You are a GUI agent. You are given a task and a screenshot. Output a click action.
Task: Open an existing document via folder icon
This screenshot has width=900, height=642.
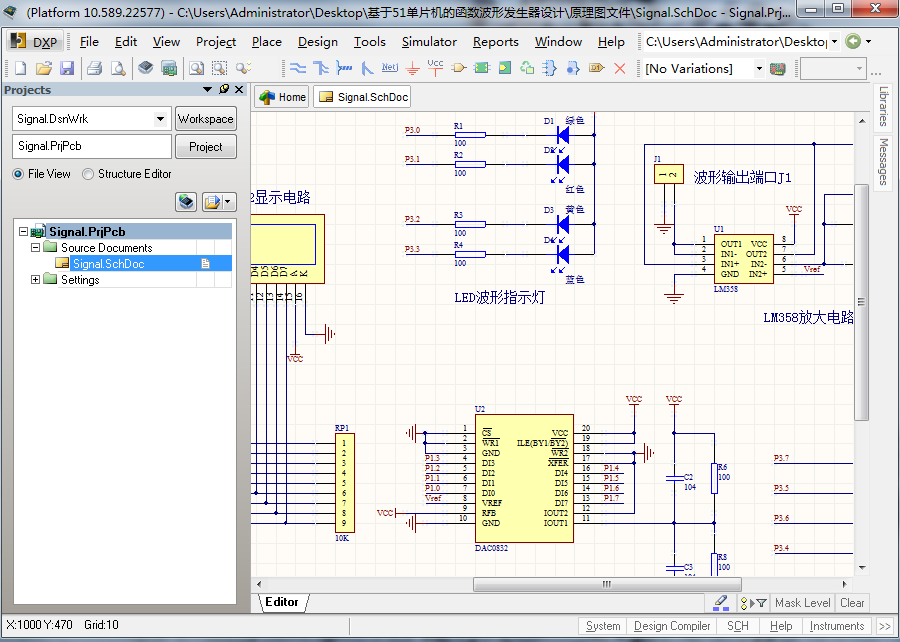[44, 69]
